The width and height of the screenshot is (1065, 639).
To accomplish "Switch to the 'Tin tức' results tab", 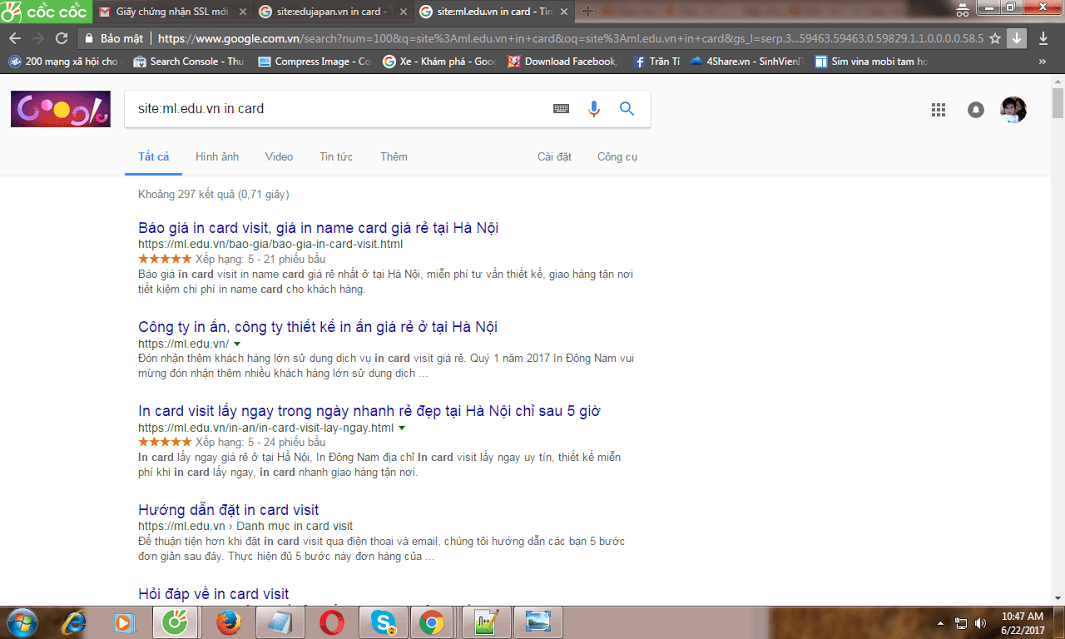I will [x=336, y=157].
